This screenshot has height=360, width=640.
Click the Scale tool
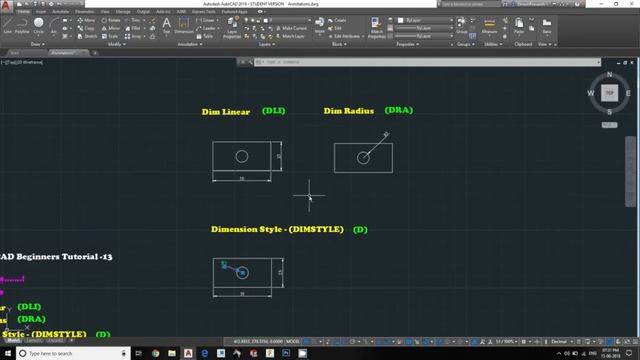tap(109, 36)
